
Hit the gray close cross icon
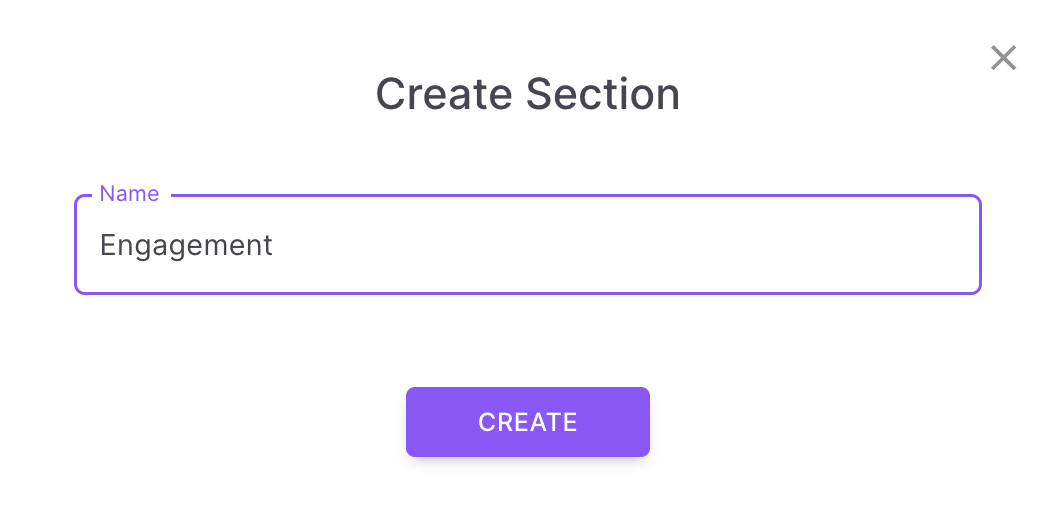tap(1003, 58)
